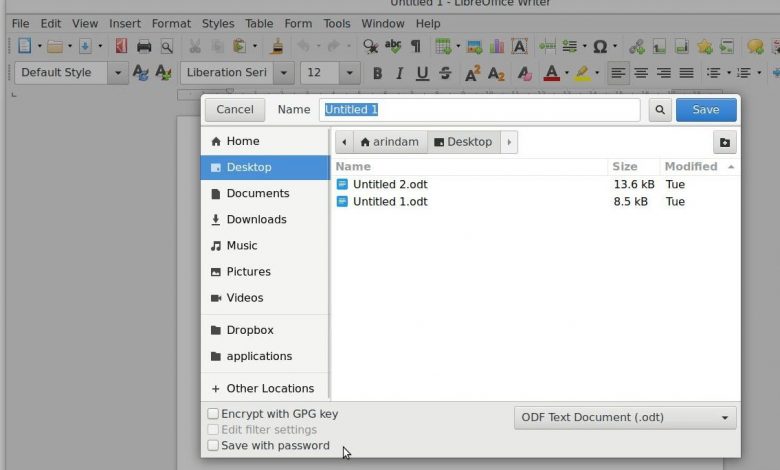Apply yellow highlighting color
This screenshot has width=780, height=470.
(x=582, y=73)
